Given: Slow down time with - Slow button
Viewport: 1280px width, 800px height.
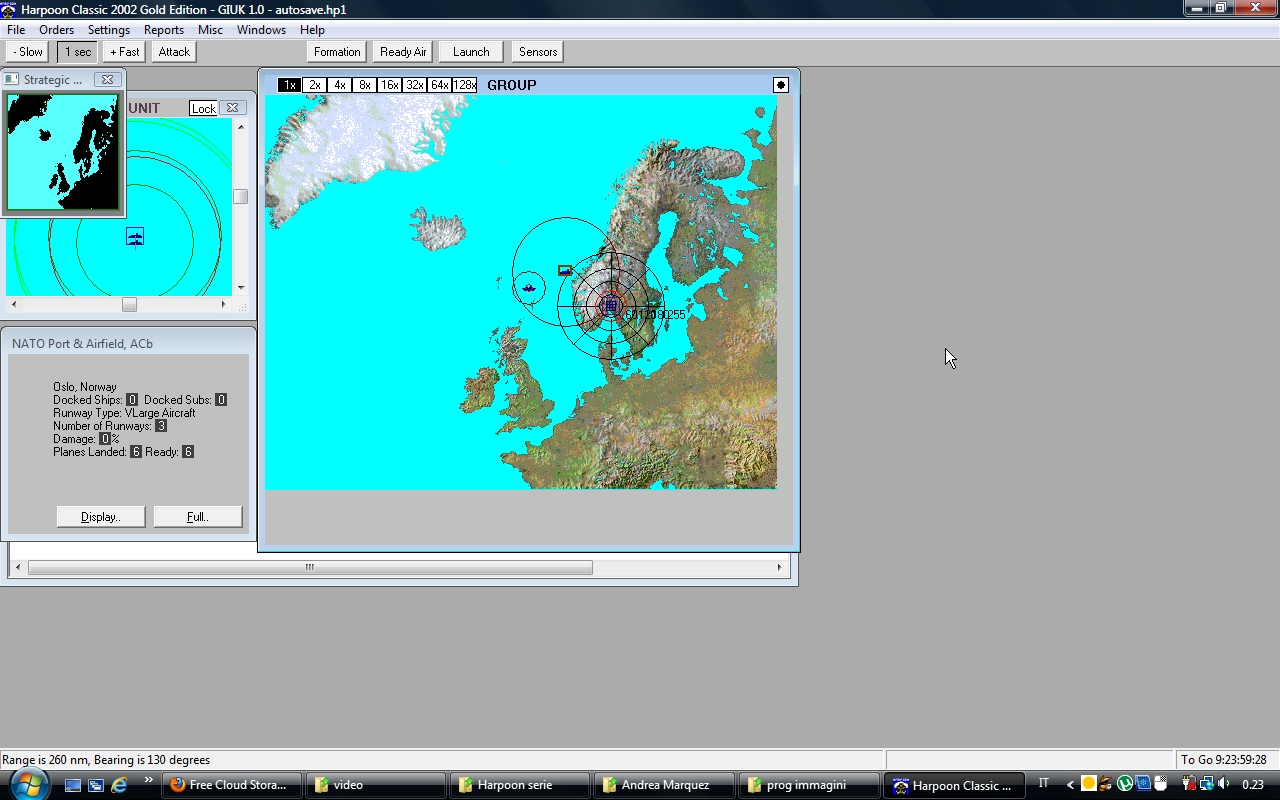Looking at the screenshot, I should click(x=28, y=52).
